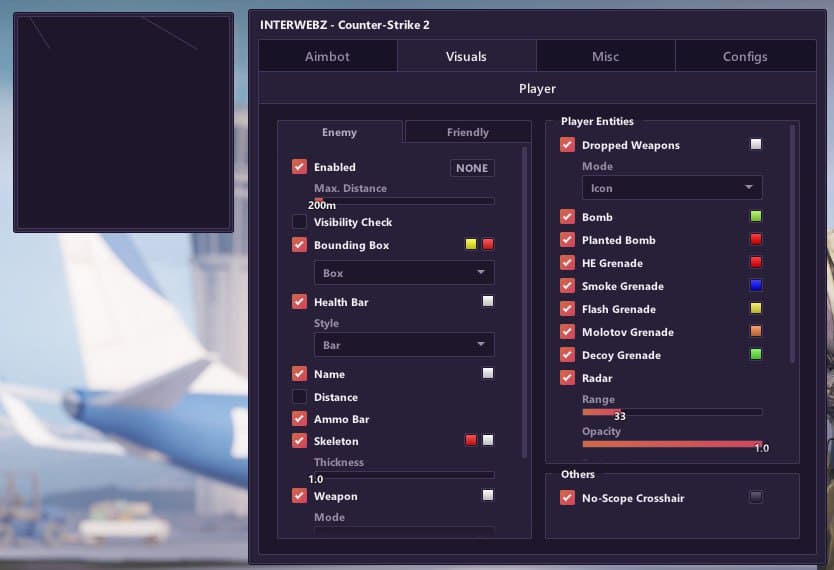Change the green Bomb color swatch

(x=756, y=216)
